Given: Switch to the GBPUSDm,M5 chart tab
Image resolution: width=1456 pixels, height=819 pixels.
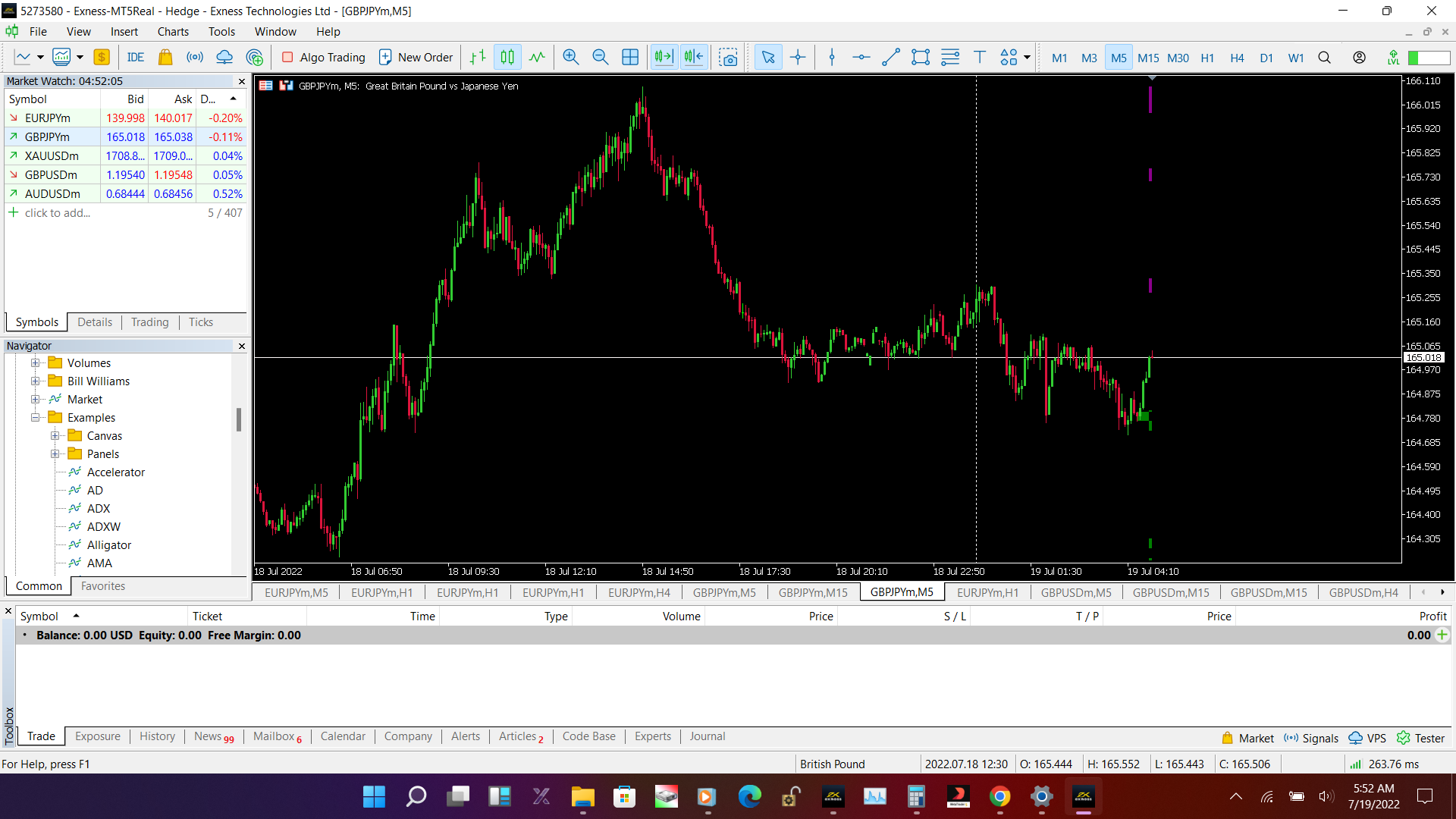Looking at the screenshot, I should coord(1075,592).
